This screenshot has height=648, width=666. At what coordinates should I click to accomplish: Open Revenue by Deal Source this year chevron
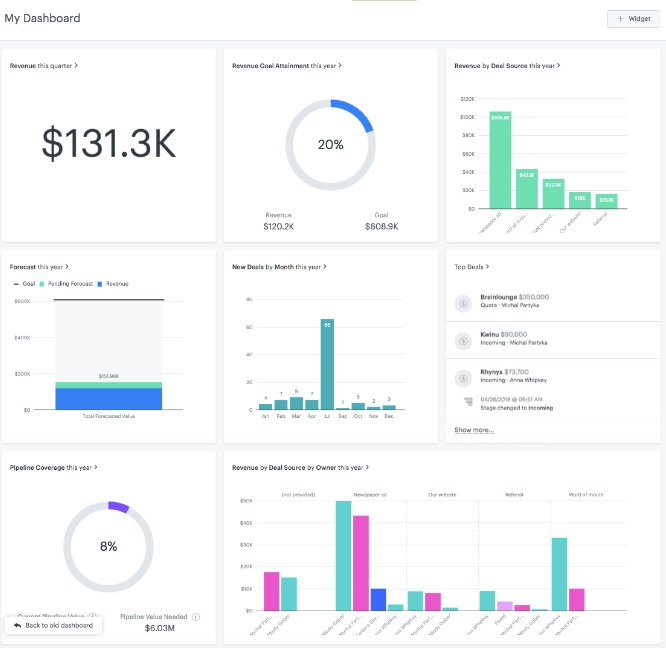559,65
